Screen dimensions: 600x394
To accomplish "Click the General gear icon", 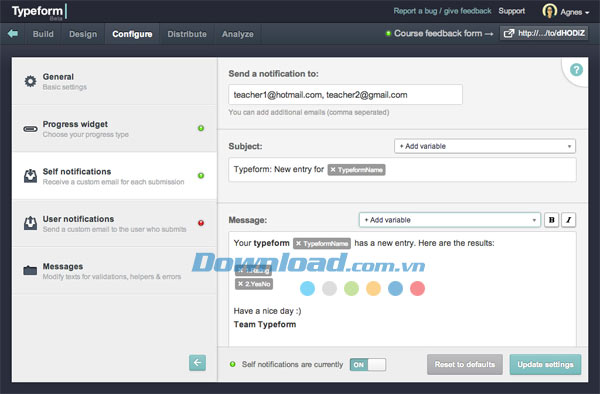I will 30,81.
